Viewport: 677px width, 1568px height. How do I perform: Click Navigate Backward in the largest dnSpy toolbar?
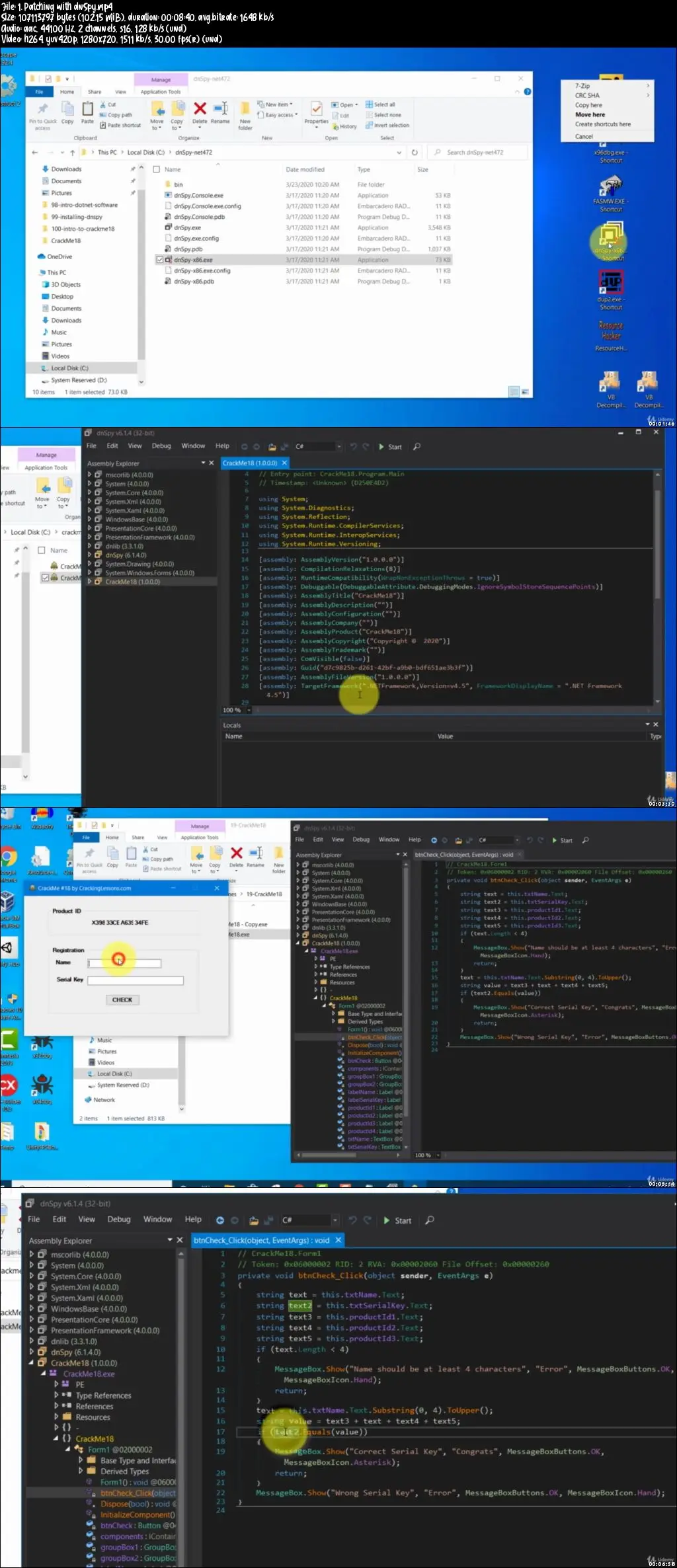click(x=219, y=1220)
